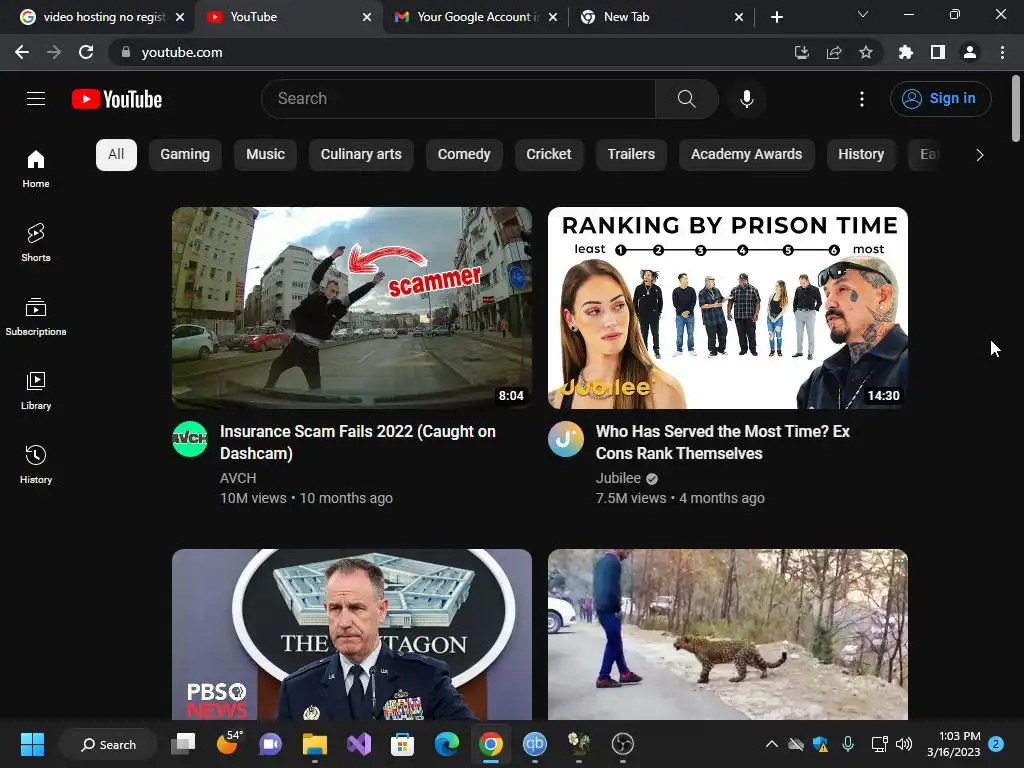Select the Comedy category chip
1024x768 pixels.
click(464, 155)
